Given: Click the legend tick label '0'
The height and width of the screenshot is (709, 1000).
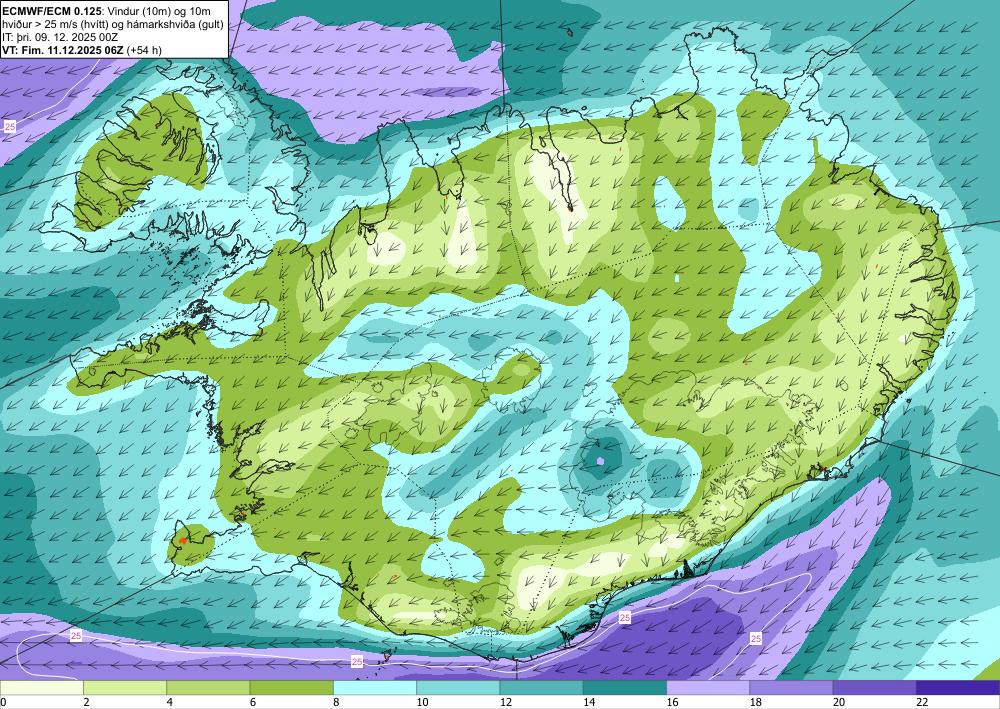Looking at the screenshot, I should [3, 702].
